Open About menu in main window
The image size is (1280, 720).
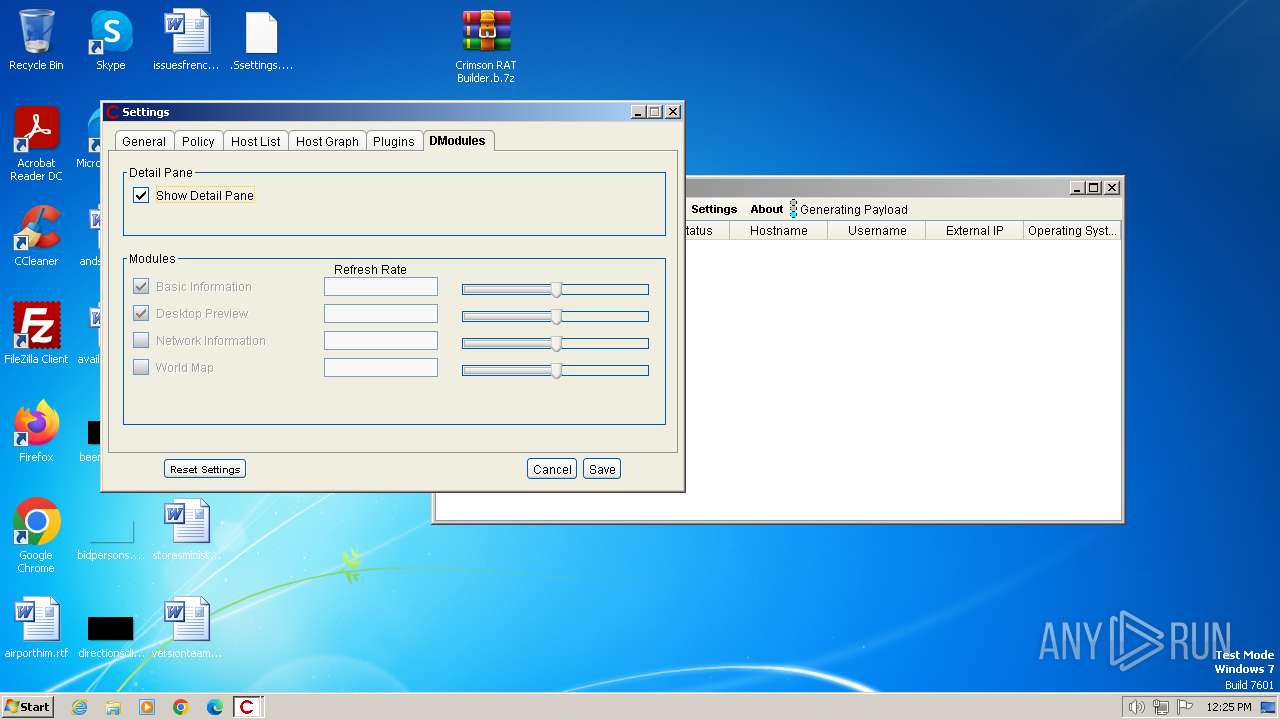pos(767,209)
